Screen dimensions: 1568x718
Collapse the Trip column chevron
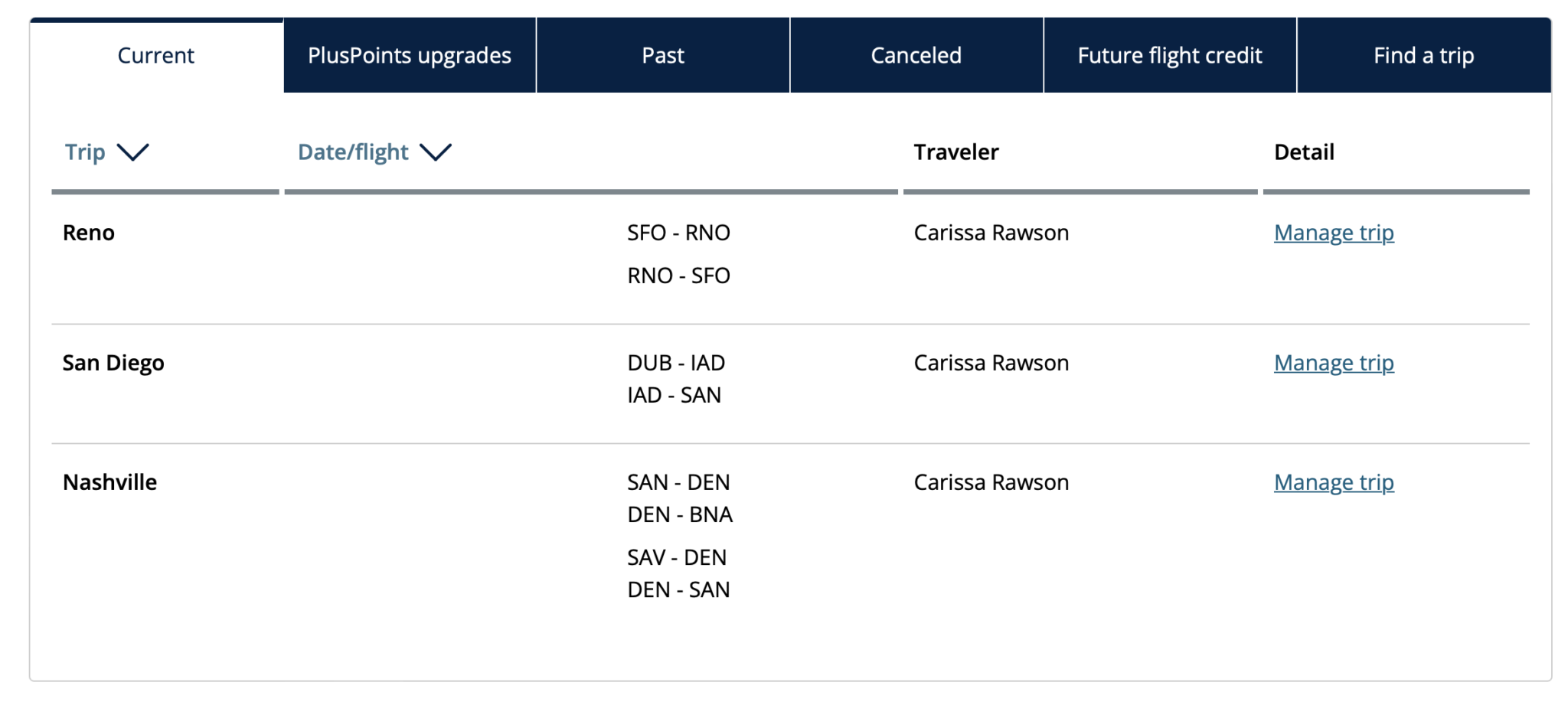click(134, 153)
